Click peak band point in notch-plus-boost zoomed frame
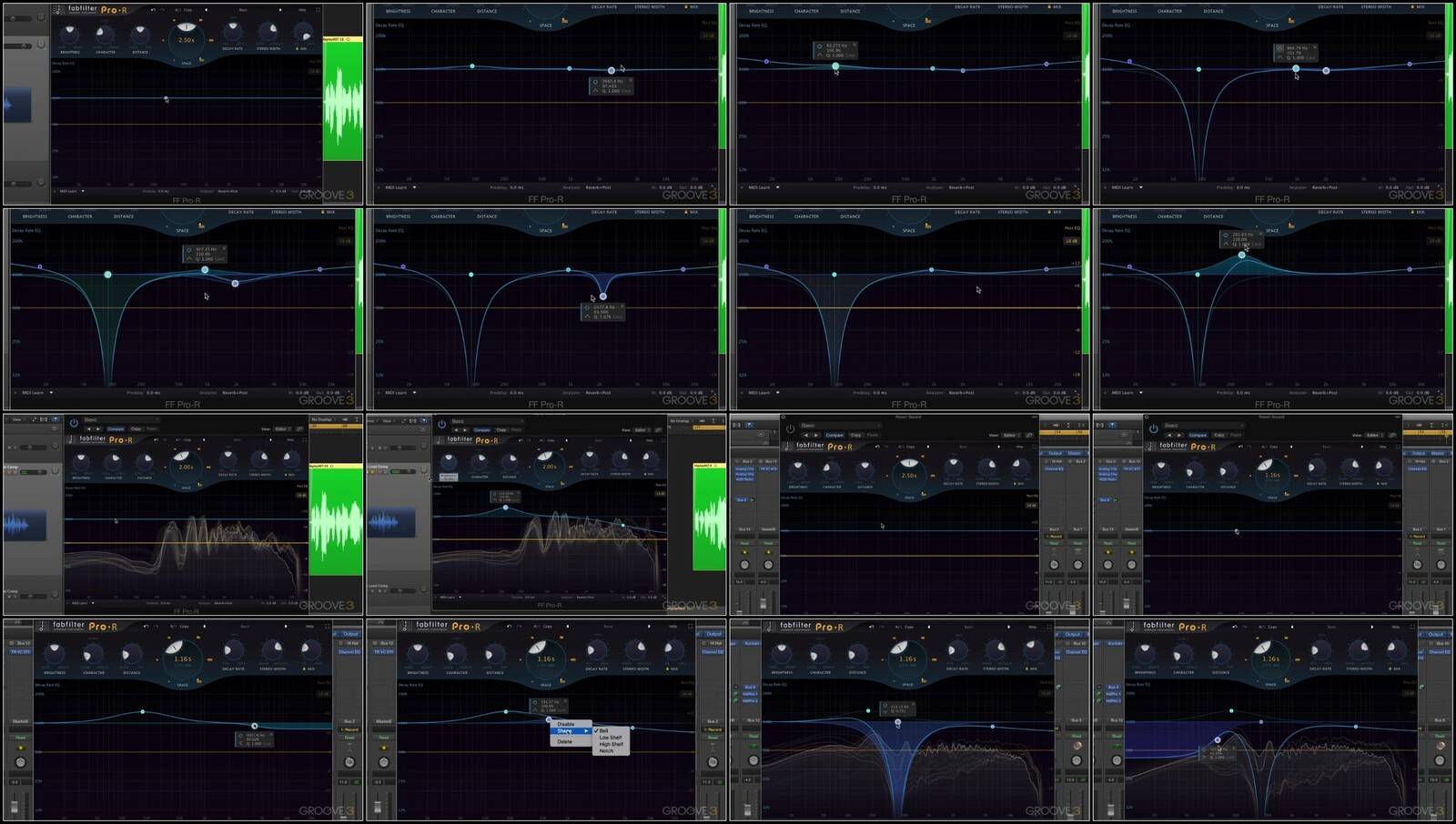This screenshot has width=1456, height=824. 1242,255
